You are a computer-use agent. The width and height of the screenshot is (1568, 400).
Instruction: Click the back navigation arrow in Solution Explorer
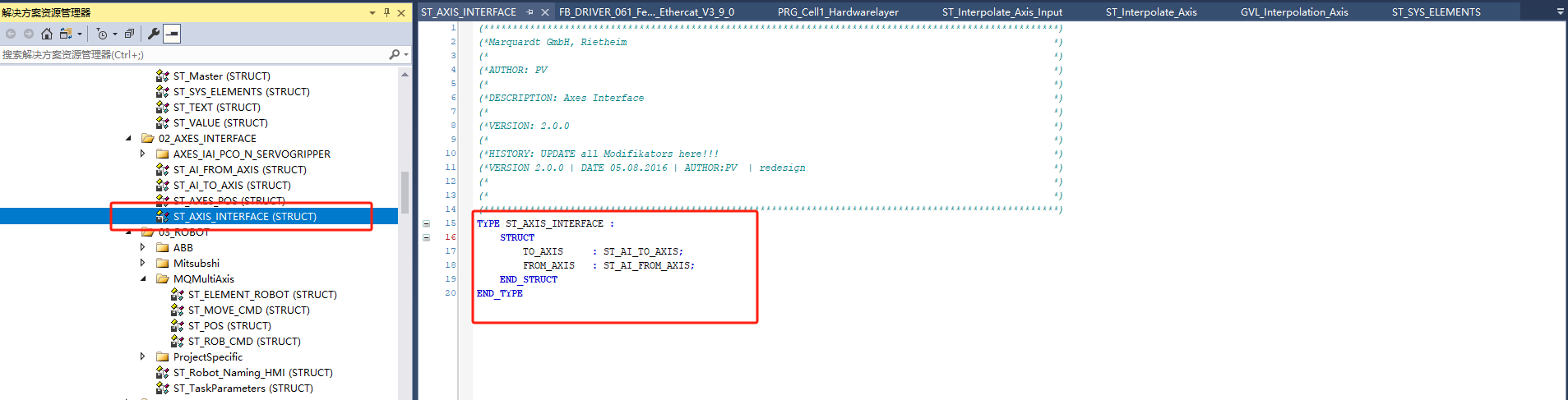click(x=11, y=34)
